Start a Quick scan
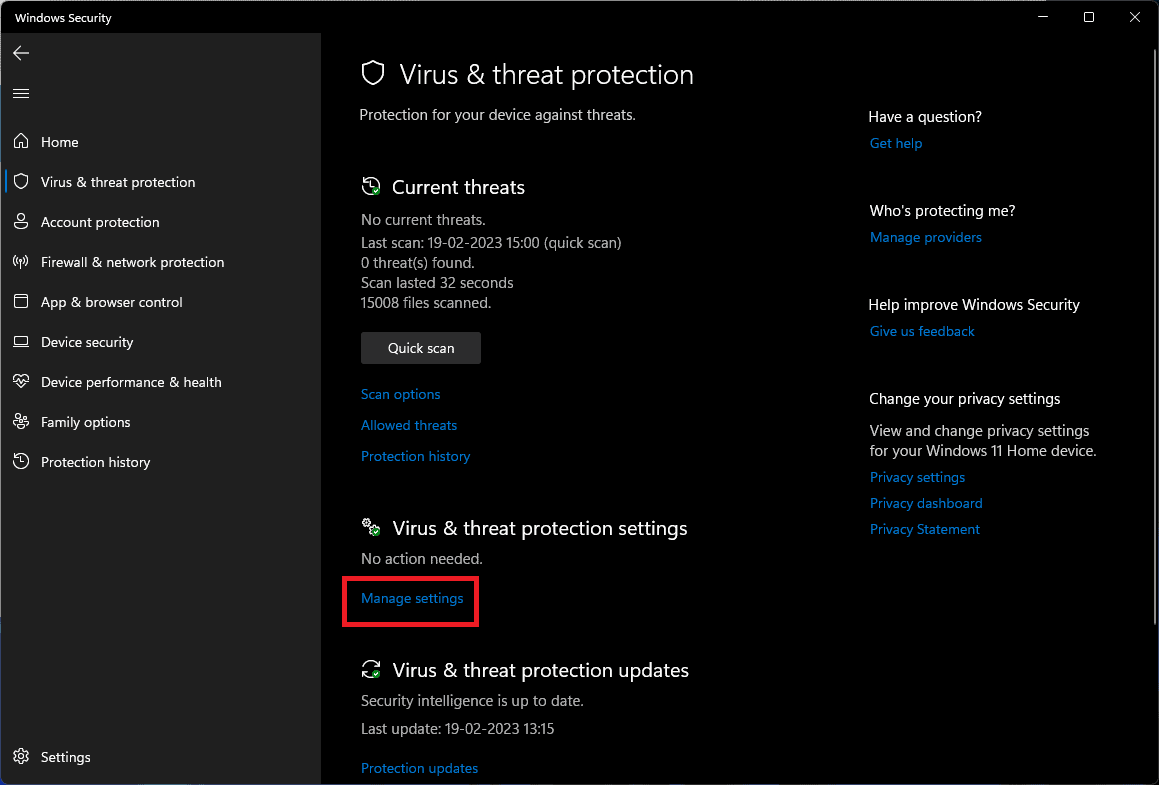Screen dimensions: 1159x785 [421, 348]
